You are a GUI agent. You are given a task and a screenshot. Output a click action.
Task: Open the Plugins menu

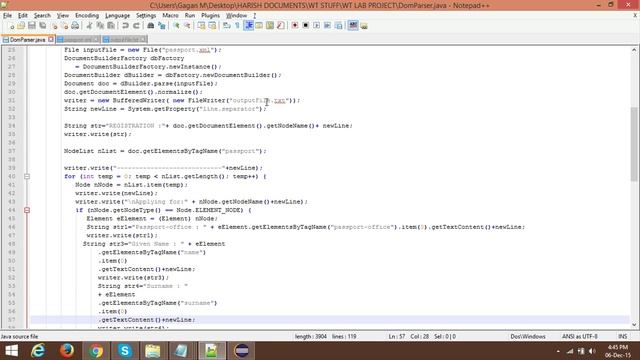pyautogui.click(x=211, y=16)
